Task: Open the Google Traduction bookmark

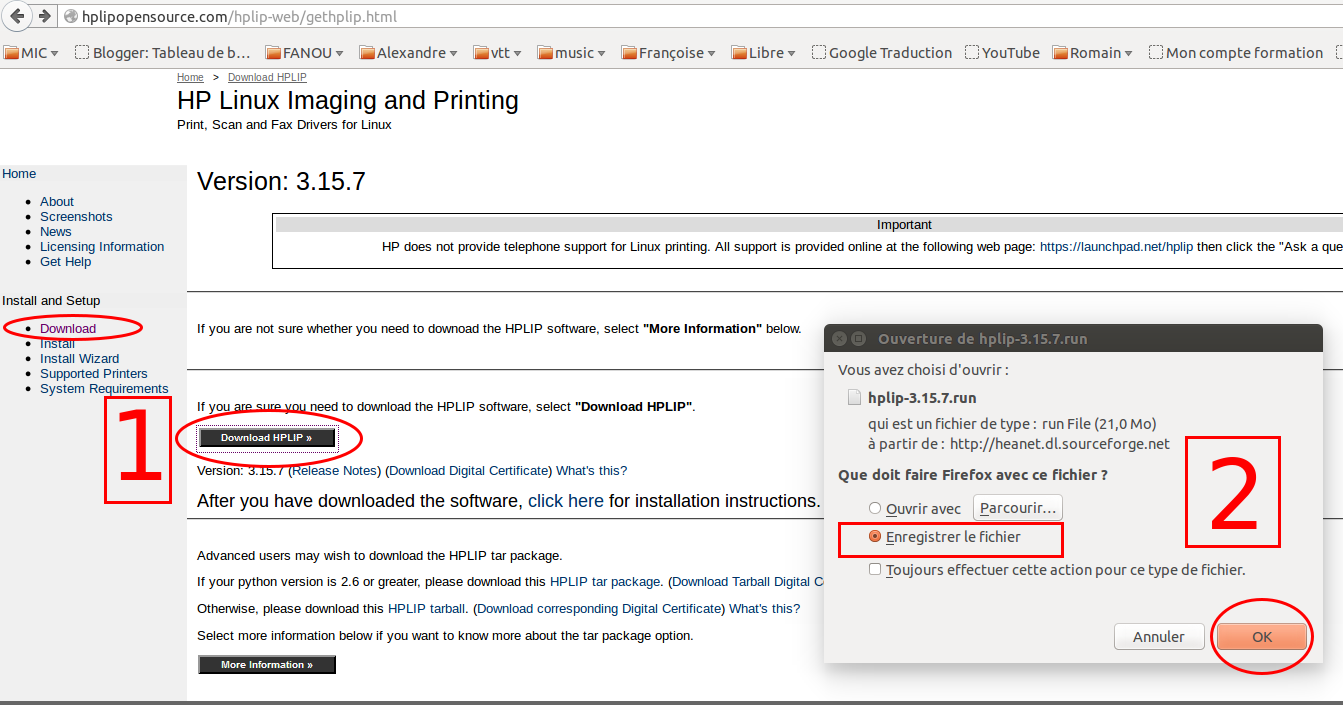Action: pyautogui.click(x=882, y=53)
